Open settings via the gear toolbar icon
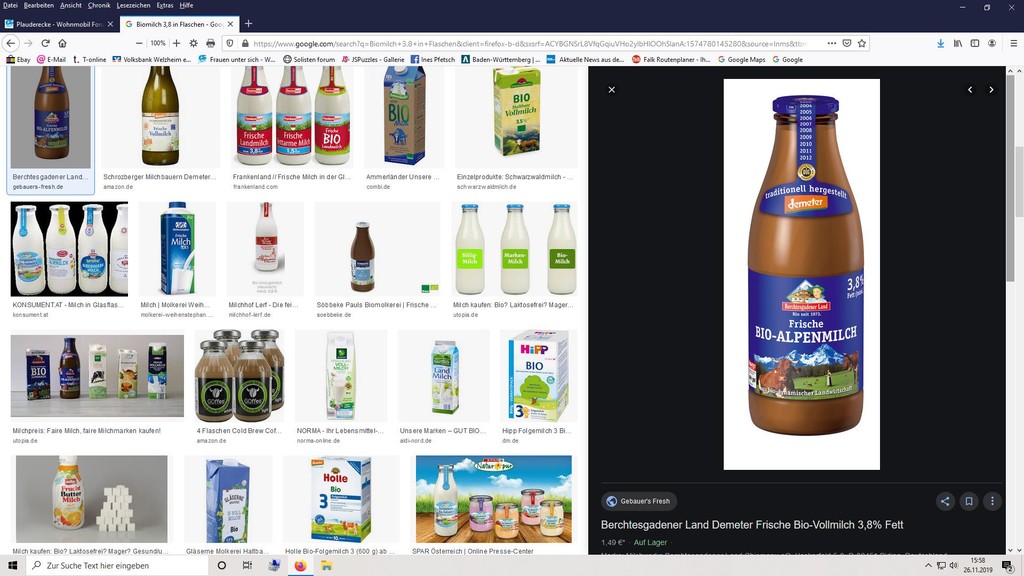Screen dimensions: 1024x576 (x=193, y=43)
